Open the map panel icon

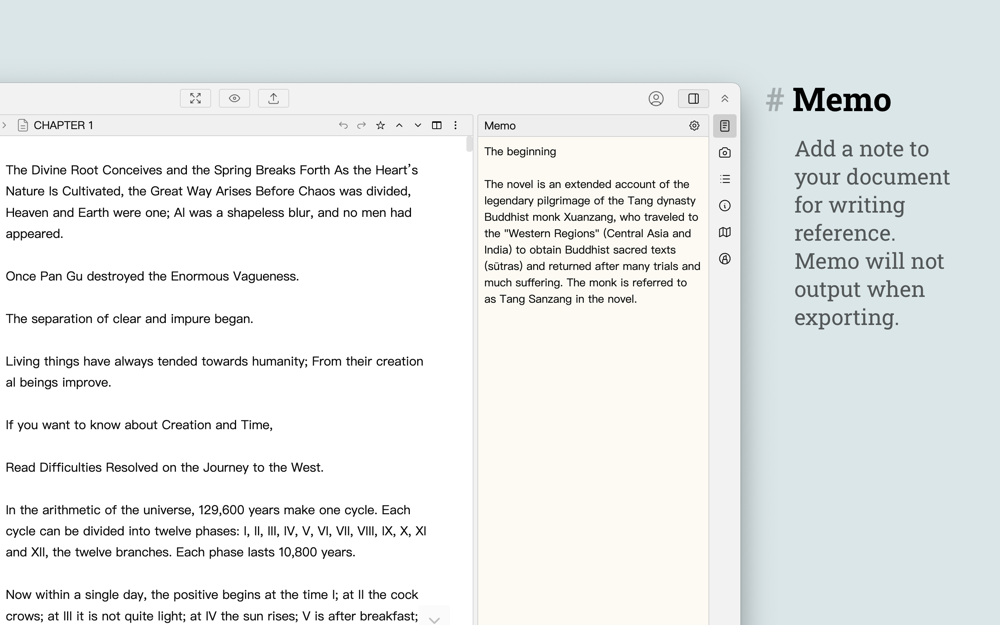724,232
